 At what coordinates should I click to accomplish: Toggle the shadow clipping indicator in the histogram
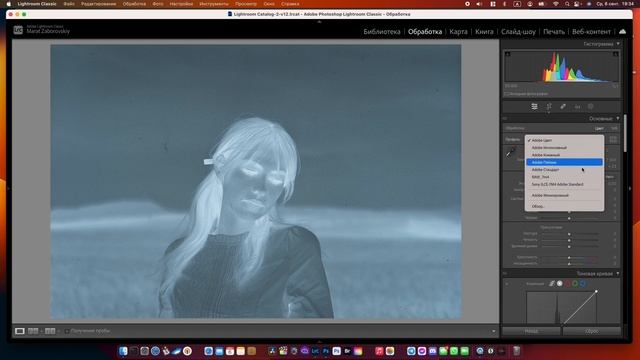point(507,54)
